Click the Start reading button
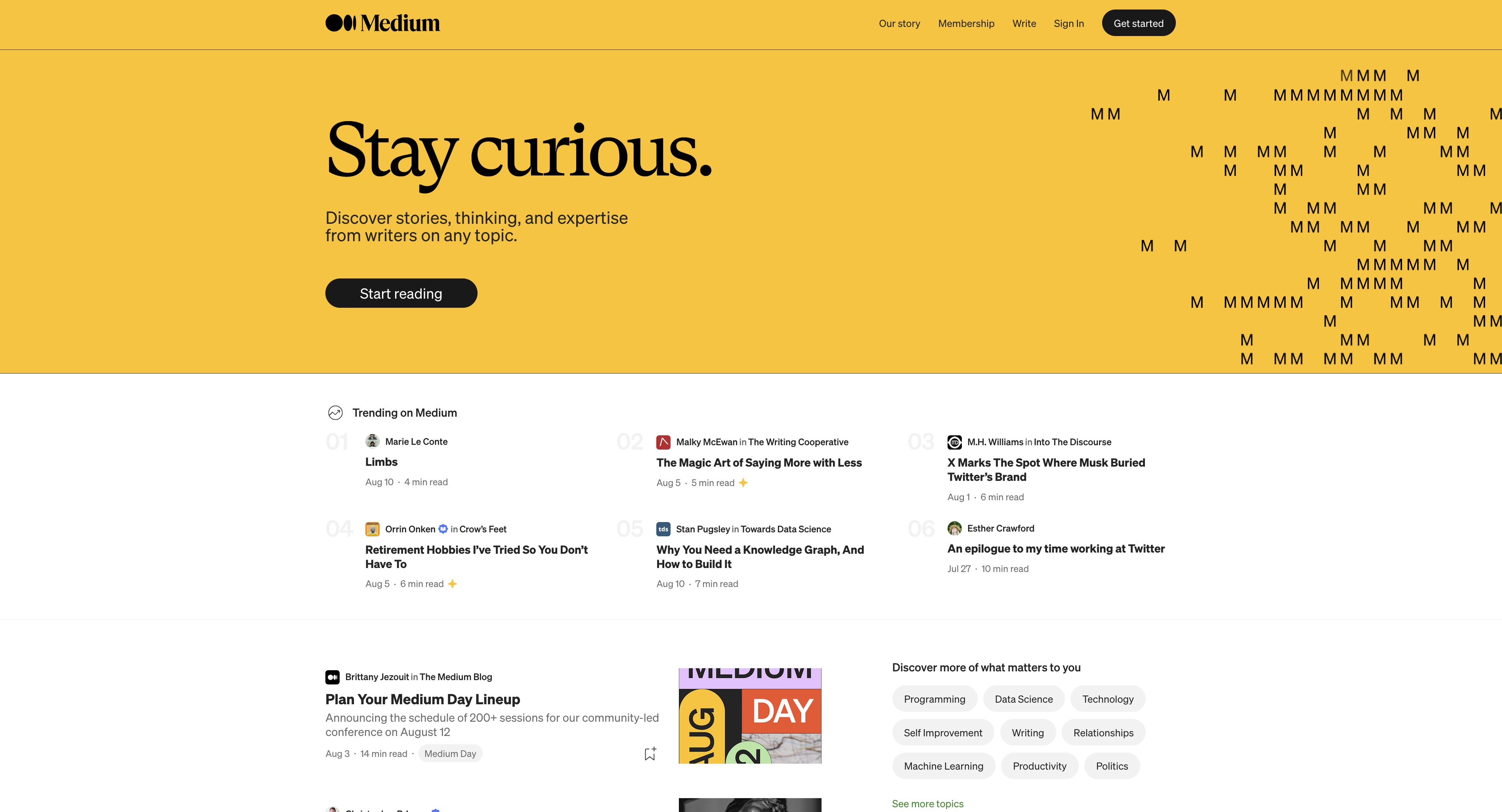The width and height of the screenshot is (1502, 812). click(401, 293)
